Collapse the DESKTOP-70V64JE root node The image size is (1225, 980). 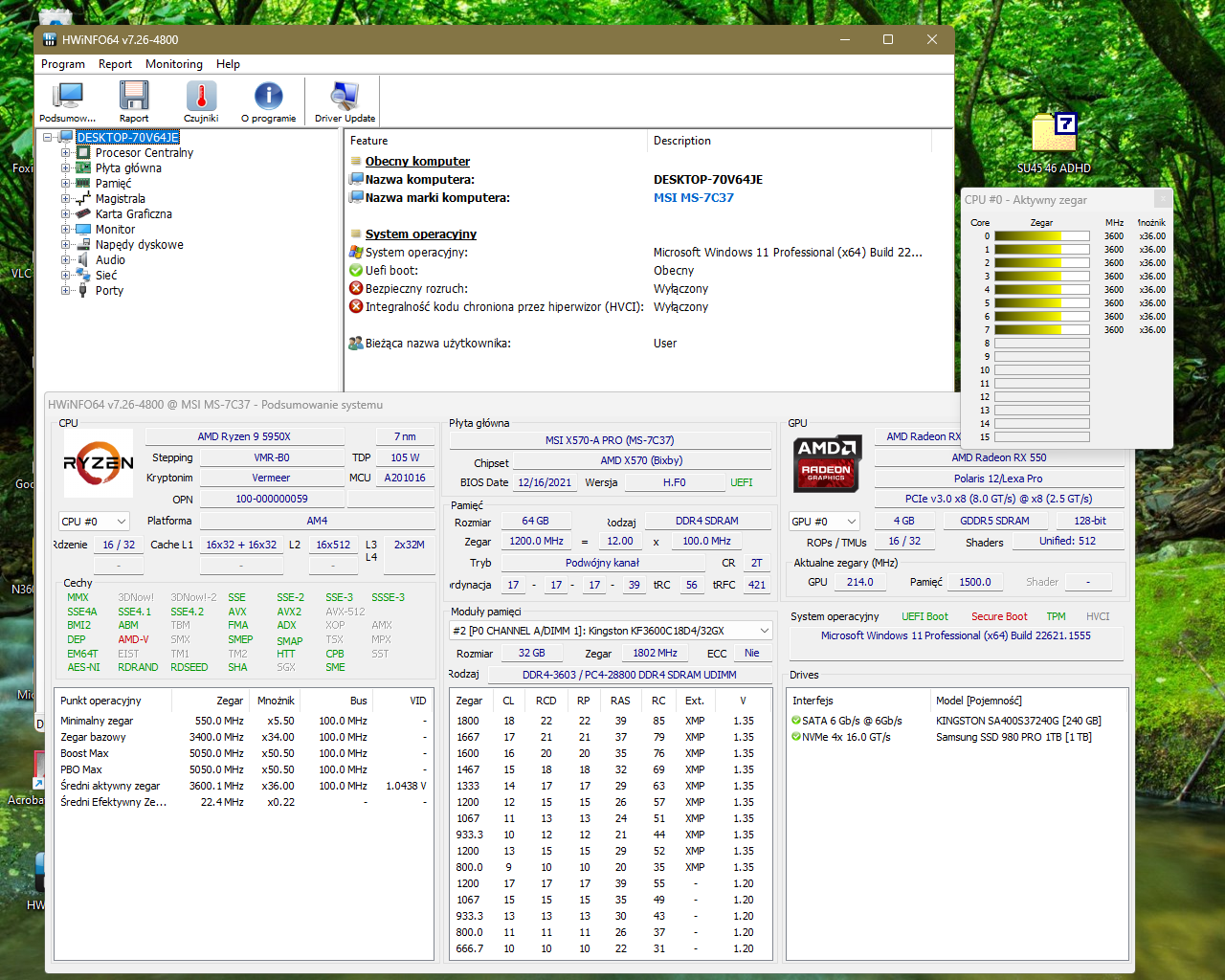48,138
